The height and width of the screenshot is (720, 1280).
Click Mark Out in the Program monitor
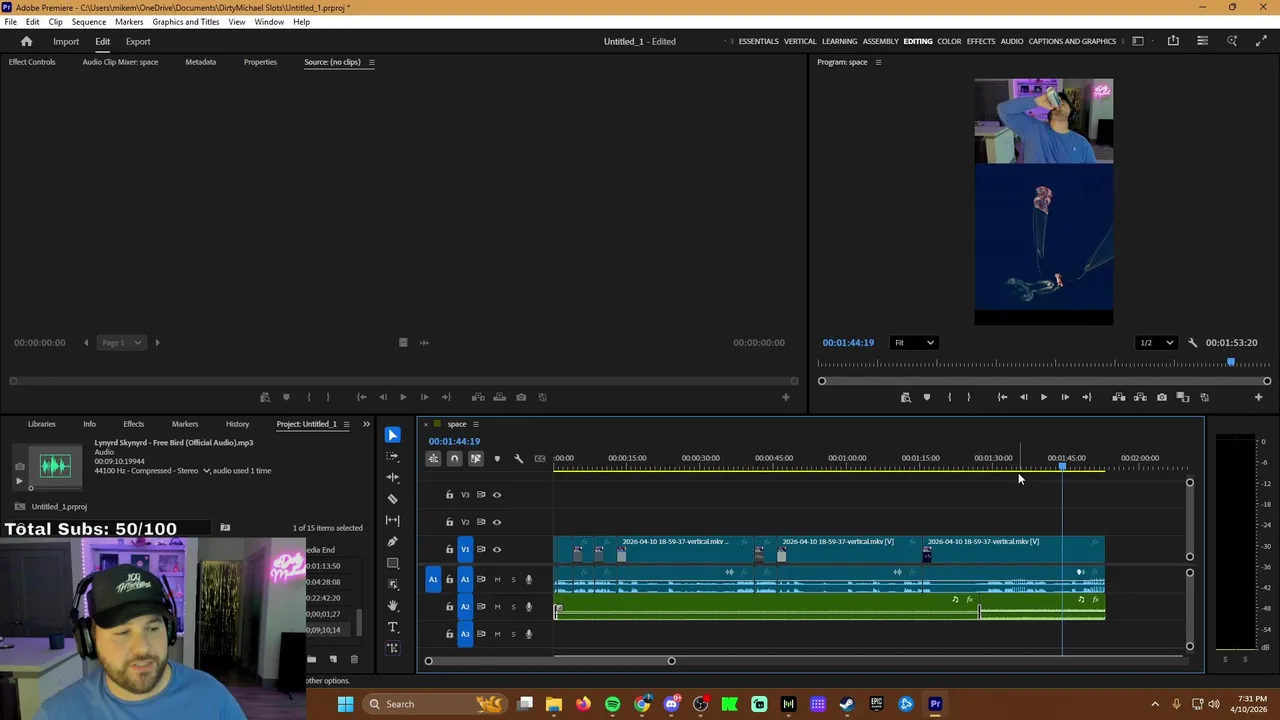click(x=968, y=397)
